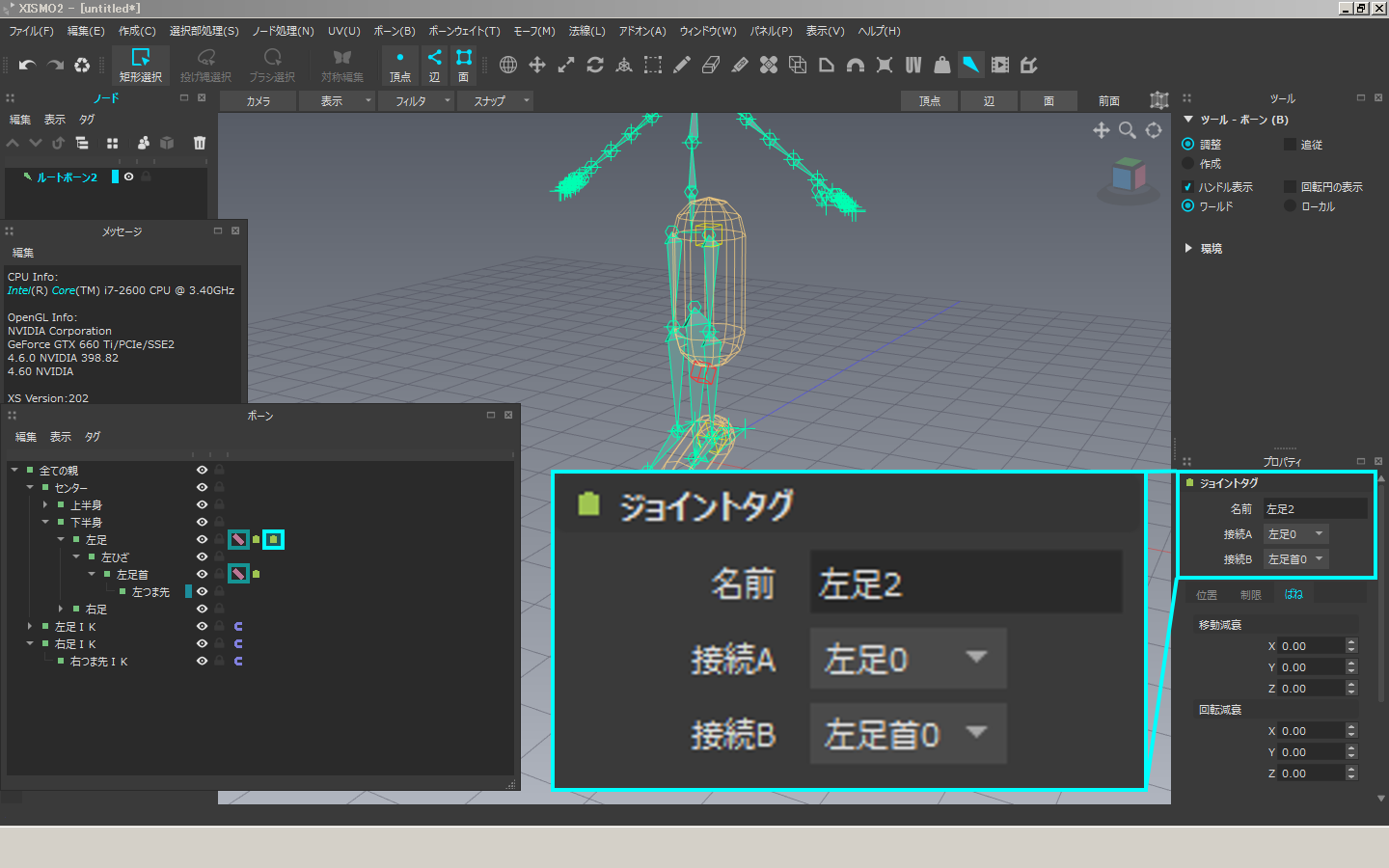Toggle visibility of 右足 bone
This screenshot has height=868, width=1389.
click(x=202, y=609)
